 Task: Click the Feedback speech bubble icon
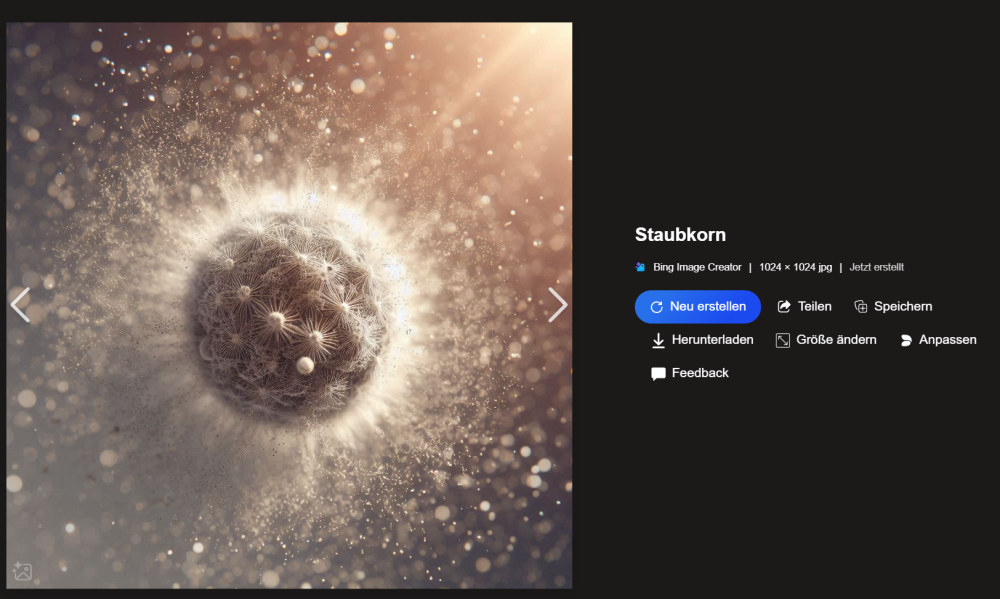click(x=658, y=373)
